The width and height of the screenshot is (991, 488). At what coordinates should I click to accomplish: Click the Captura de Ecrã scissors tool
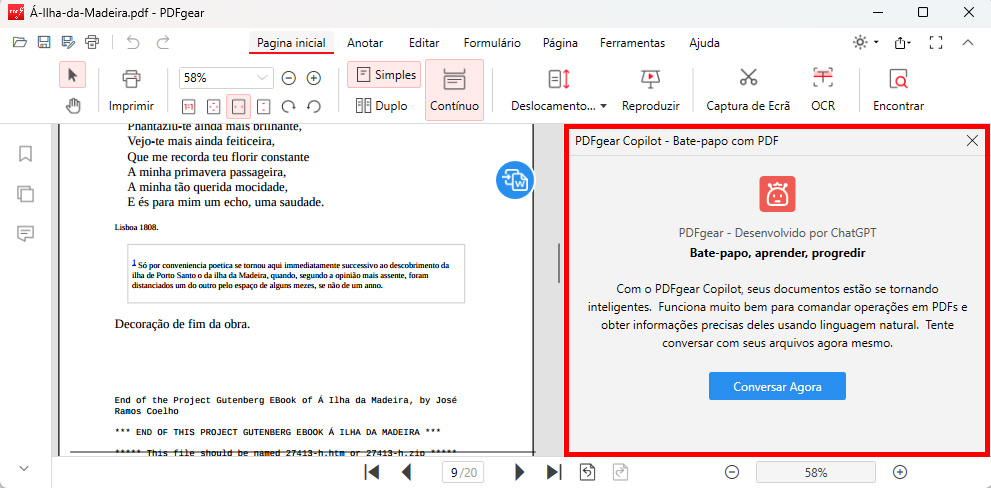(748, 90)
